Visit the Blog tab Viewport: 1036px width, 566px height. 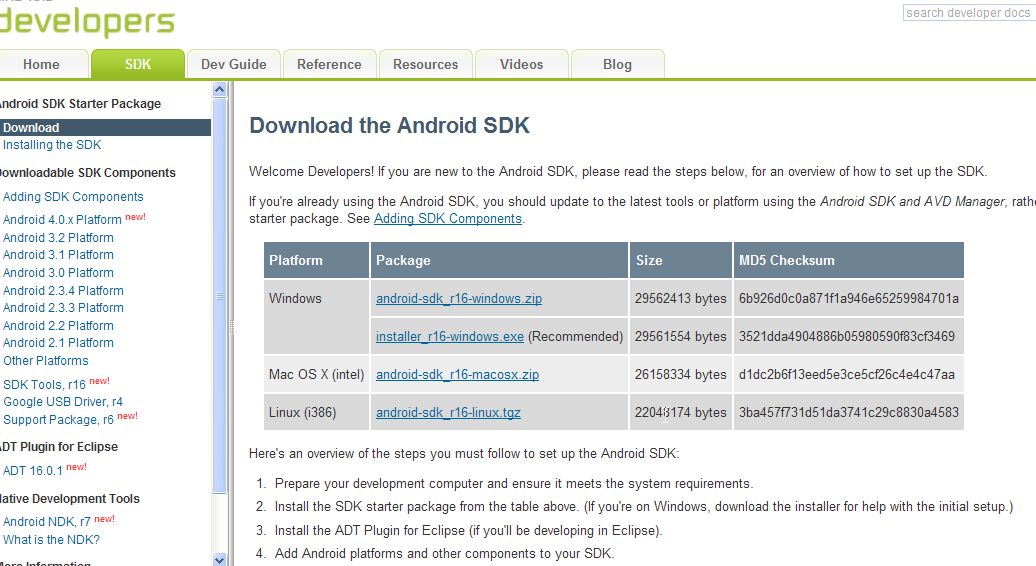coord(617,64)
